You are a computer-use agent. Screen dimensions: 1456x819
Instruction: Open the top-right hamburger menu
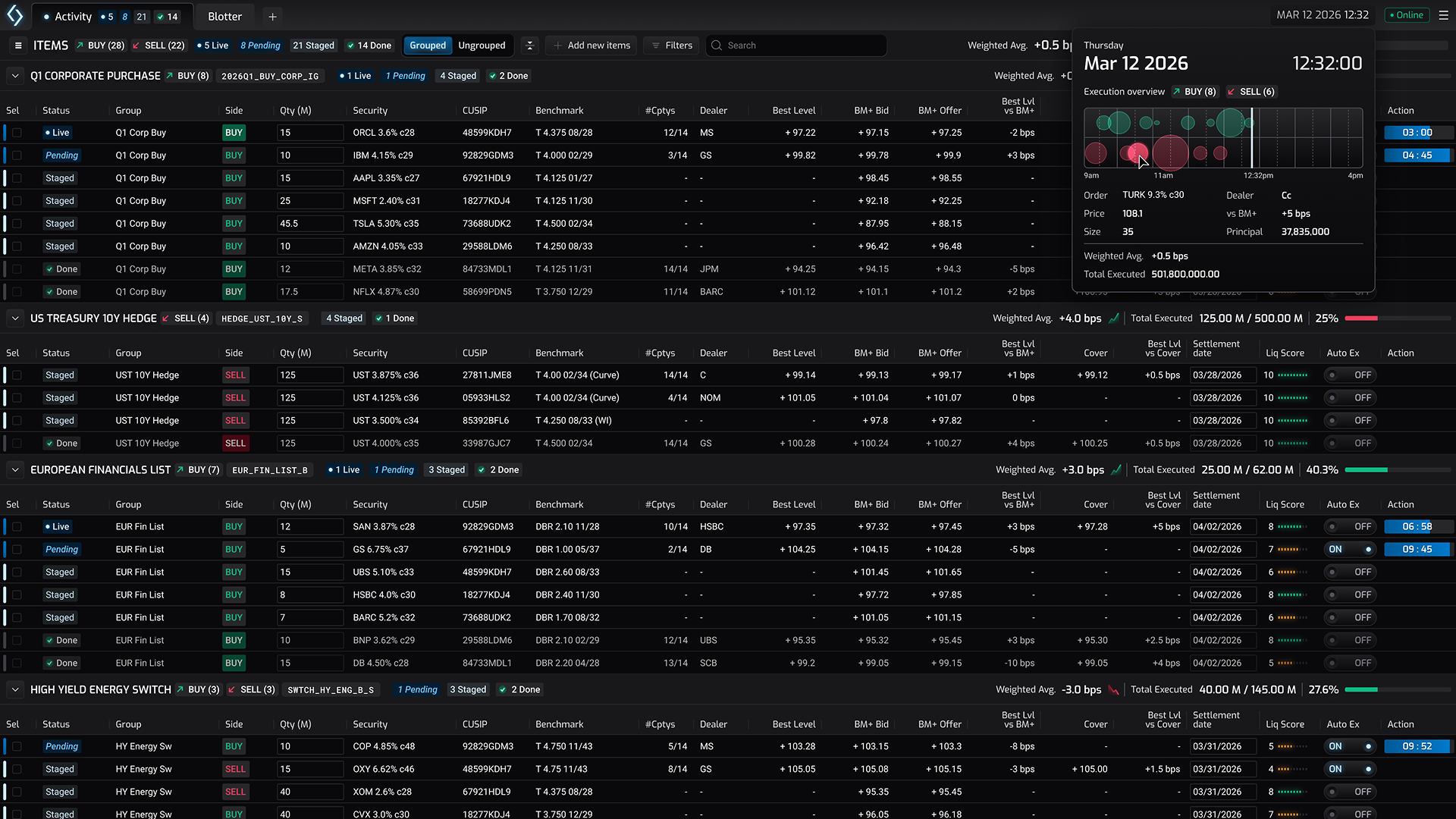click(x=1444, y=15)
